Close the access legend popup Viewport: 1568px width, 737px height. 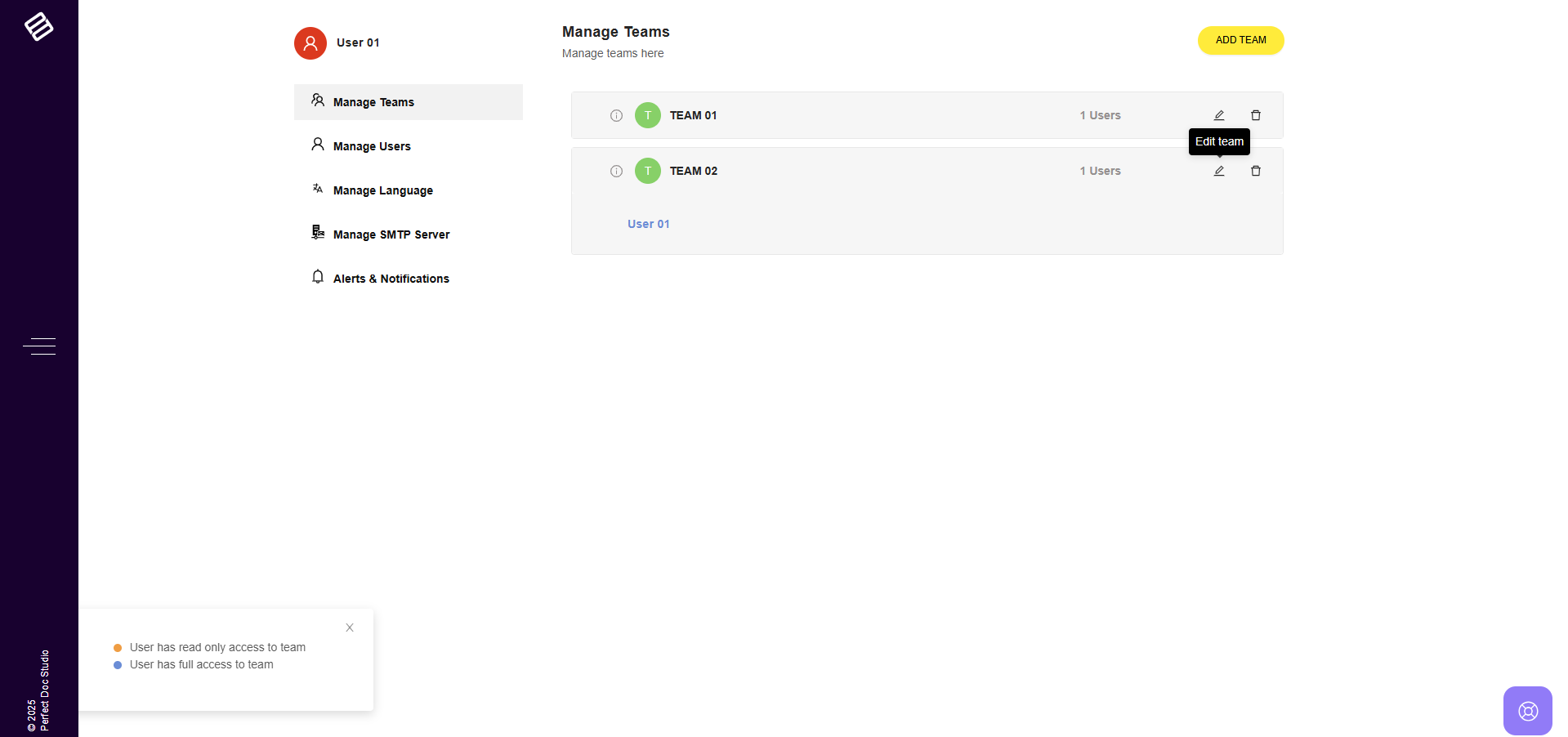click(x=350, y=628)
